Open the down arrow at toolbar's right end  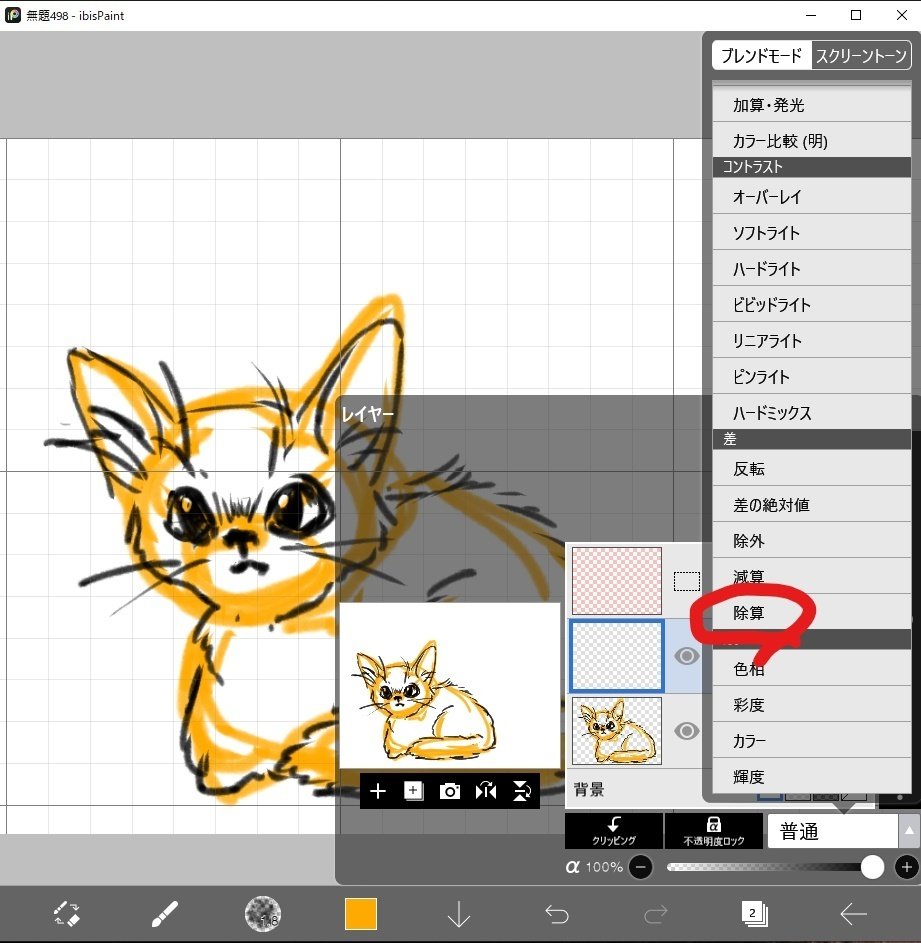click(x=458, y=913)
